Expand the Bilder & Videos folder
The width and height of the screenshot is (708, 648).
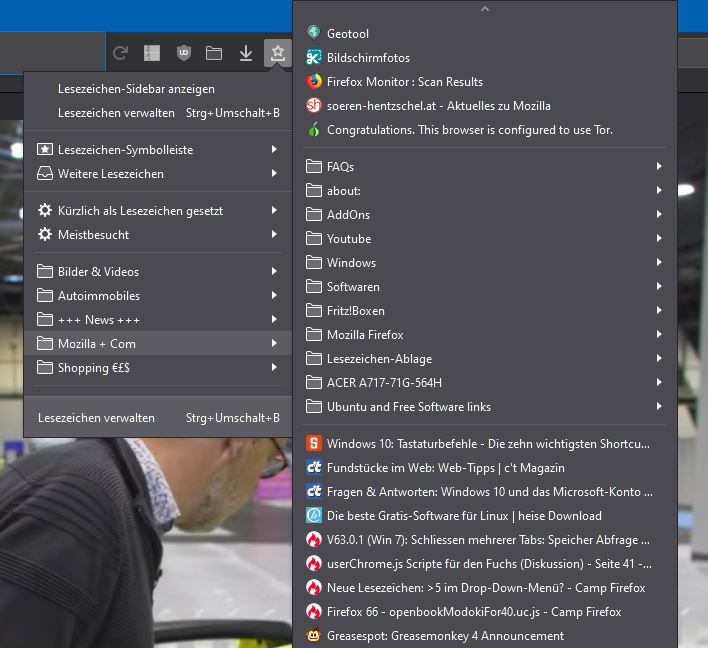(158, 271)
